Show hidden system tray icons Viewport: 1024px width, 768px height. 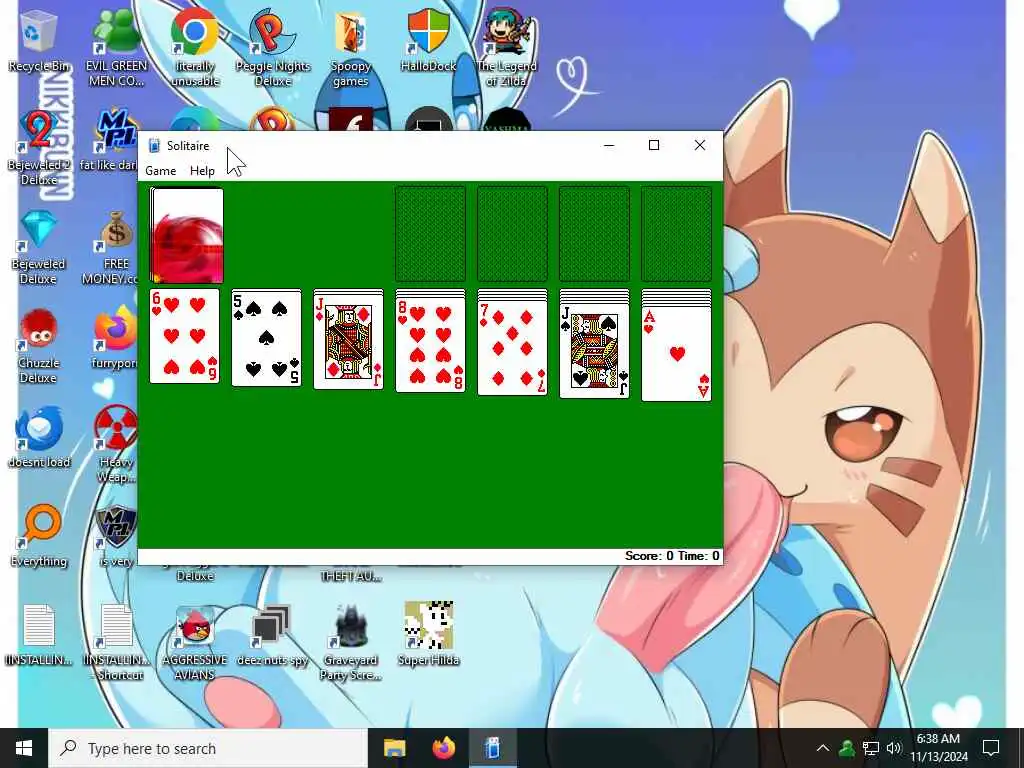(x=823, y=748)
